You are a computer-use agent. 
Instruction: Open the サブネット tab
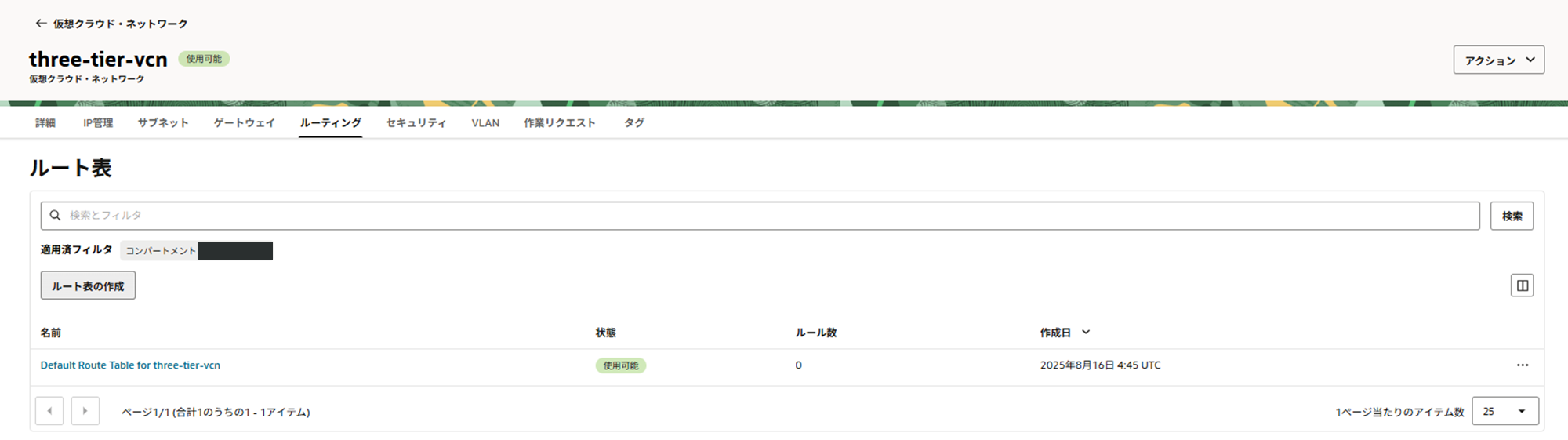pyautogui.click(x=163, y=123)
